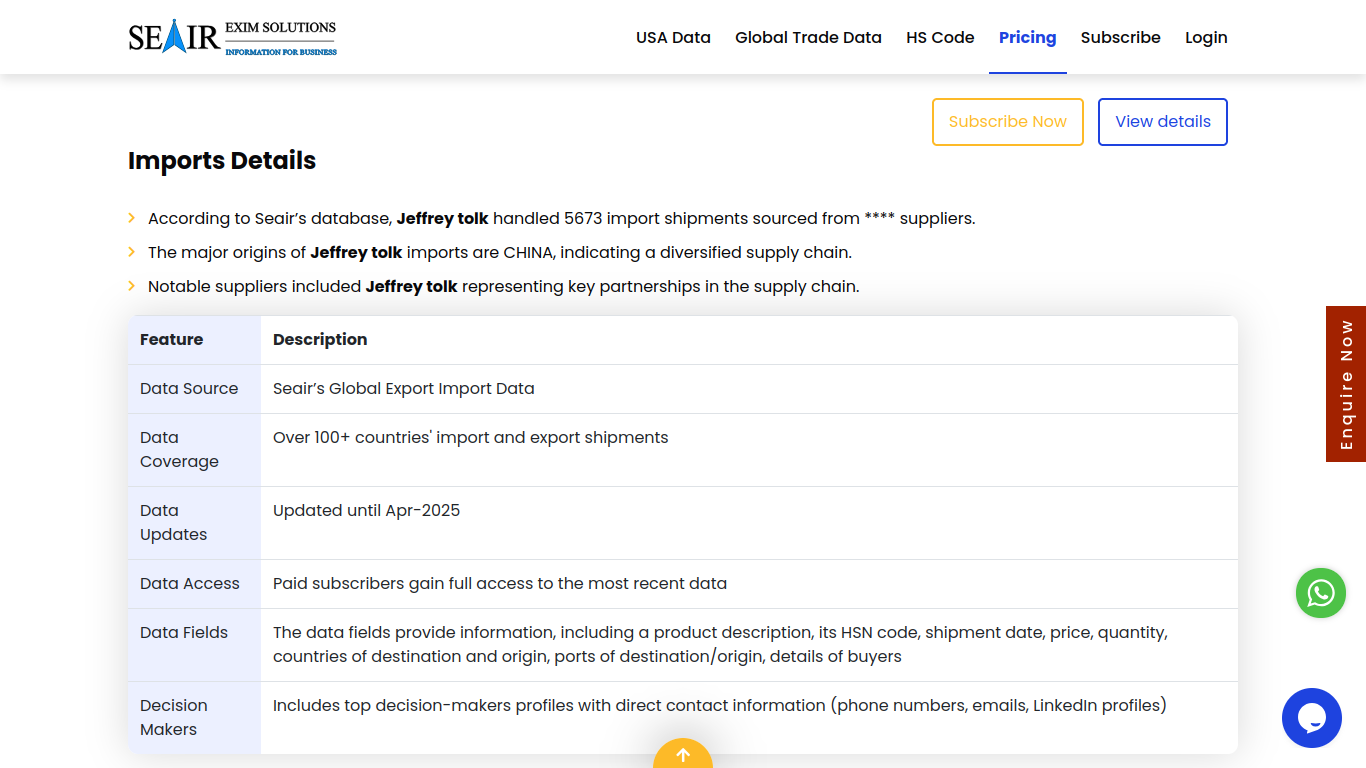The height and width of the screenshot is (768, 1366).
Task: Click the Notable suppliers line
Action: (x=503, y=286)
